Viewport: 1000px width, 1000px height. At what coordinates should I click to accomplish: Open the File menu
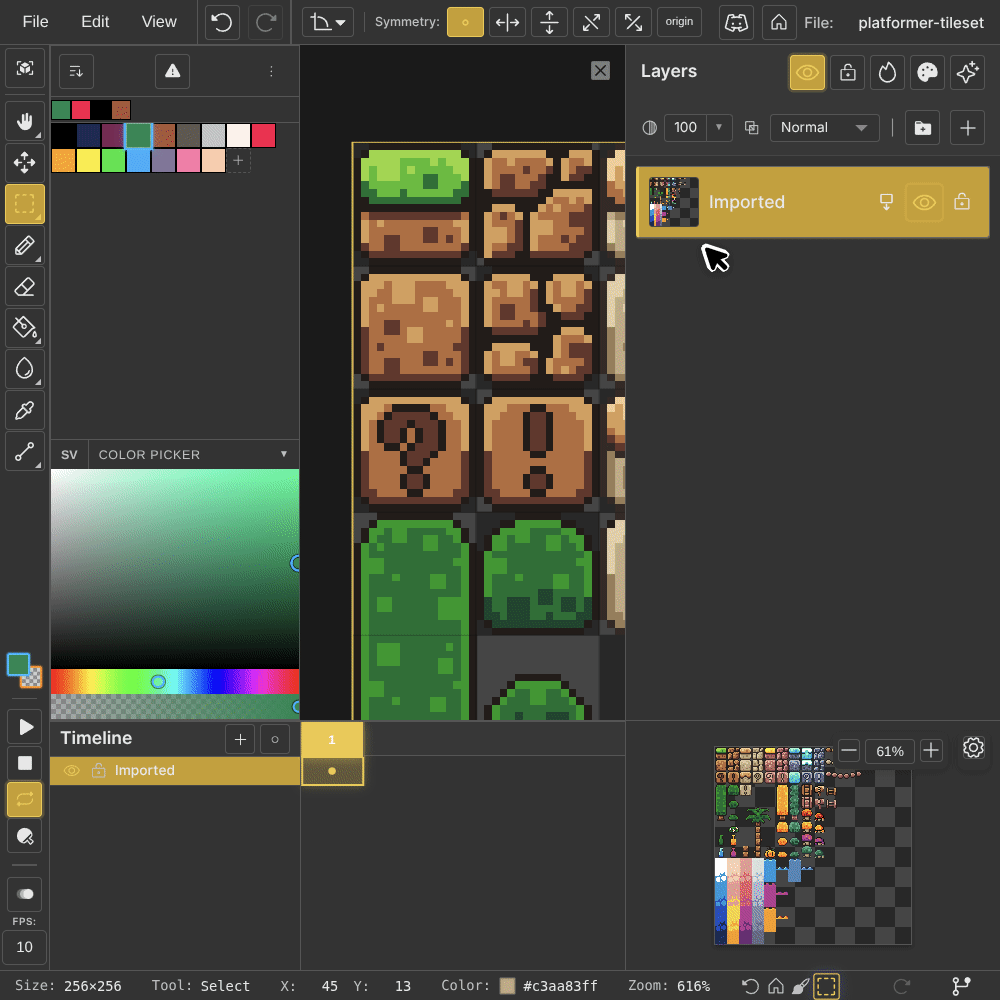point(35,22)
